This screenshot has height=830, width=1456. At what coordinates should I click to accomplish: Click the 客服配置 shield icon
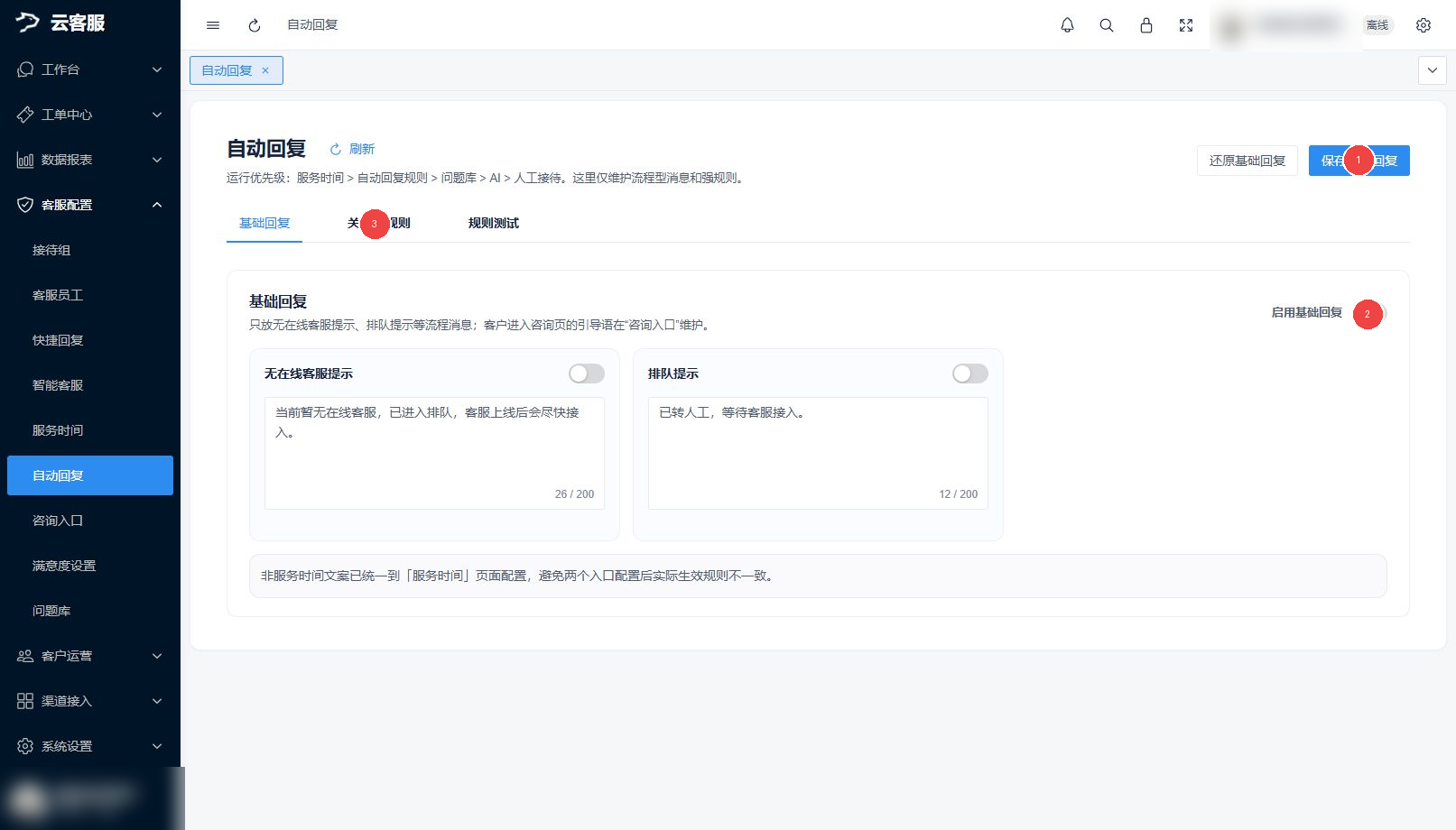point(25,205)
